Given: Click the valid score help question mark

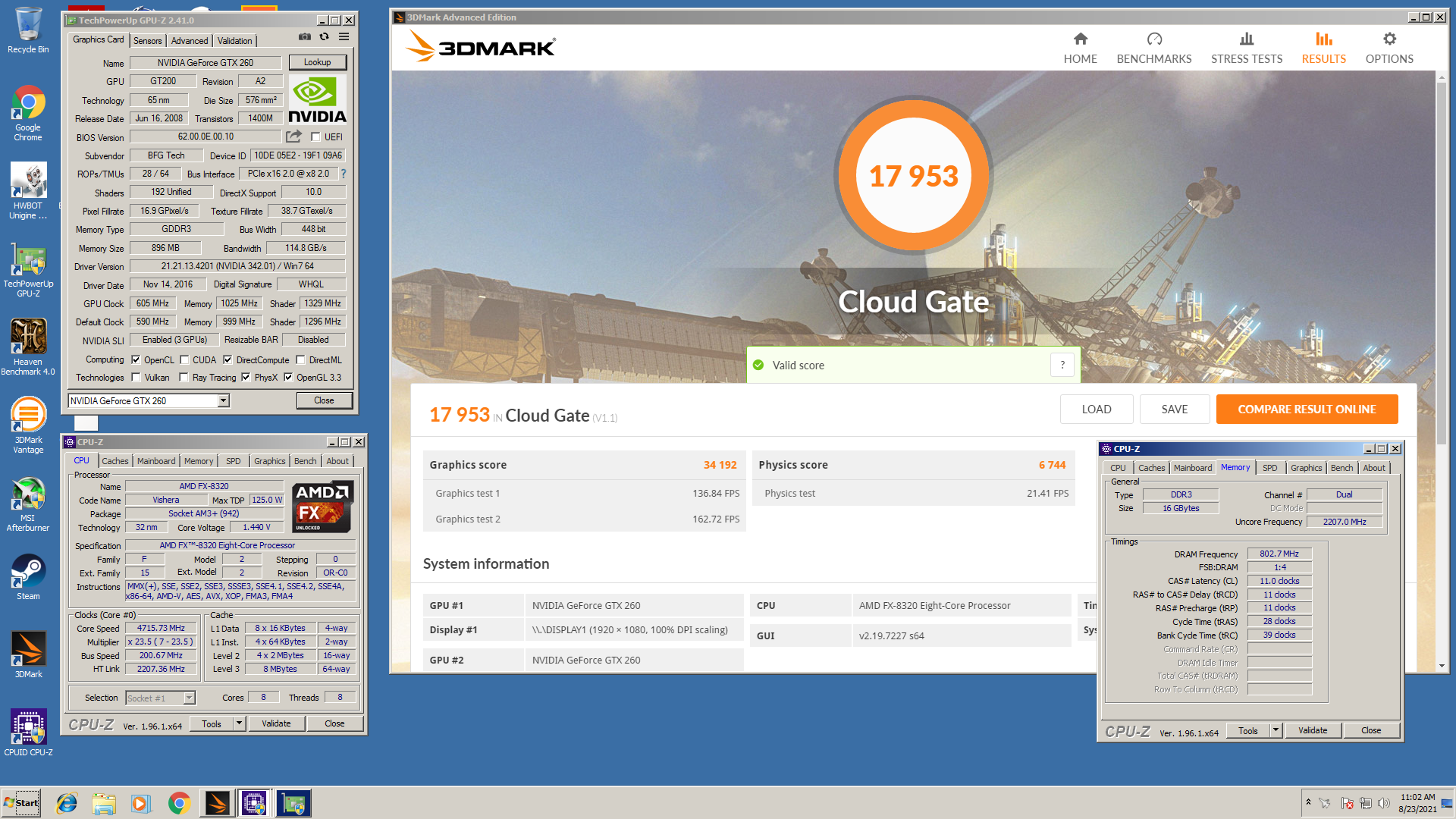Looking at the screenshot, I should coord(1062,365).
